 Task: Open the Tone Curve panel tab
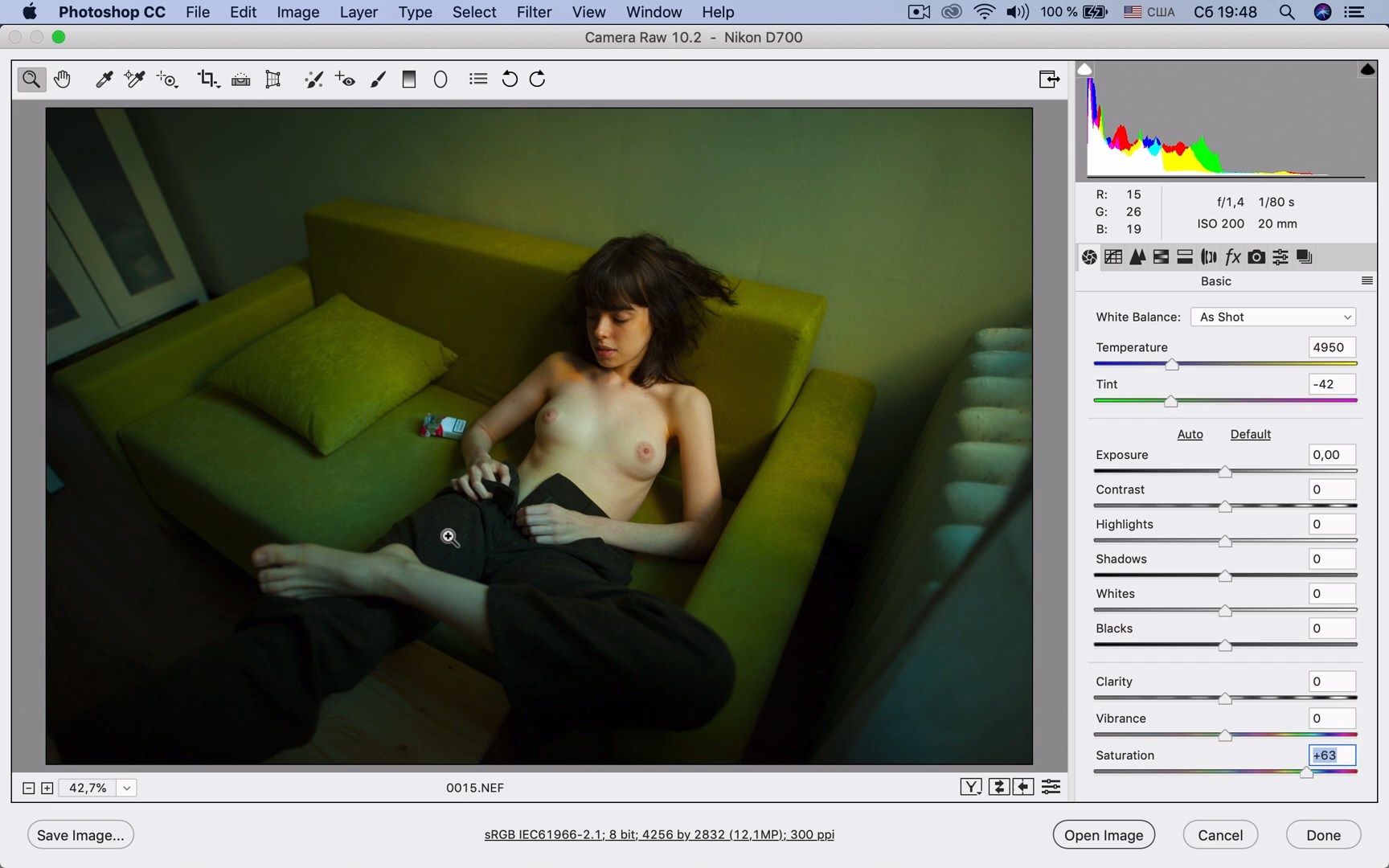pyautogui.click(x=1113, y=257)
